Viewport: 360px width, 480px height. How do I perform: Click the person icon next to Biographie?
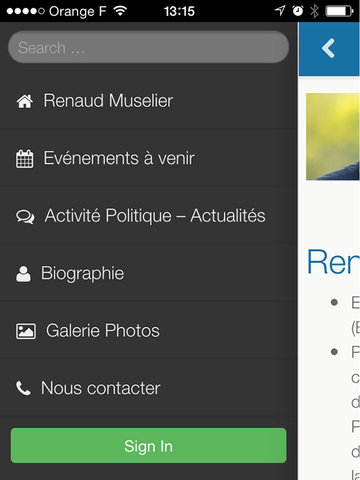pyautogui.click(x=23, y=274)
